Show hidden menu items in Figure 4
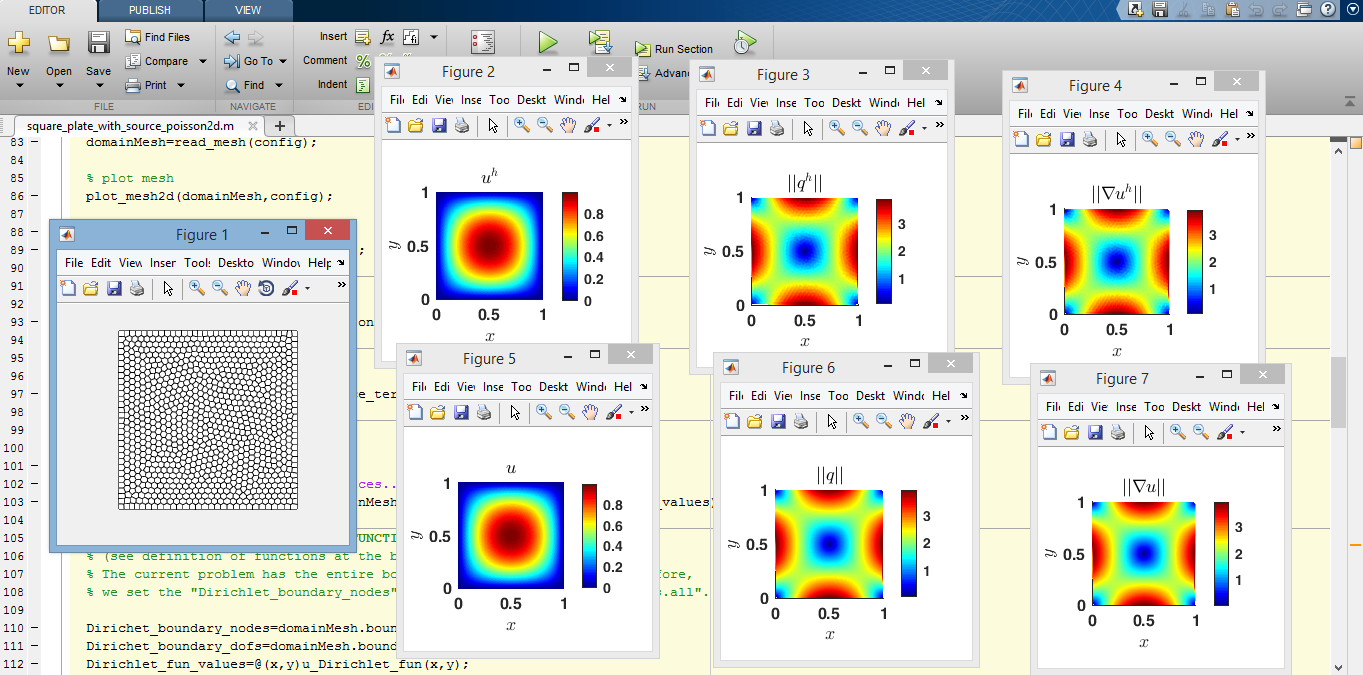 (x=1249, y=114)
